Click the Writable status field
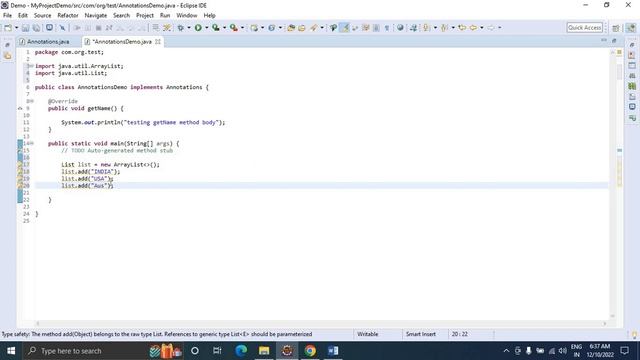 [368, 334]
